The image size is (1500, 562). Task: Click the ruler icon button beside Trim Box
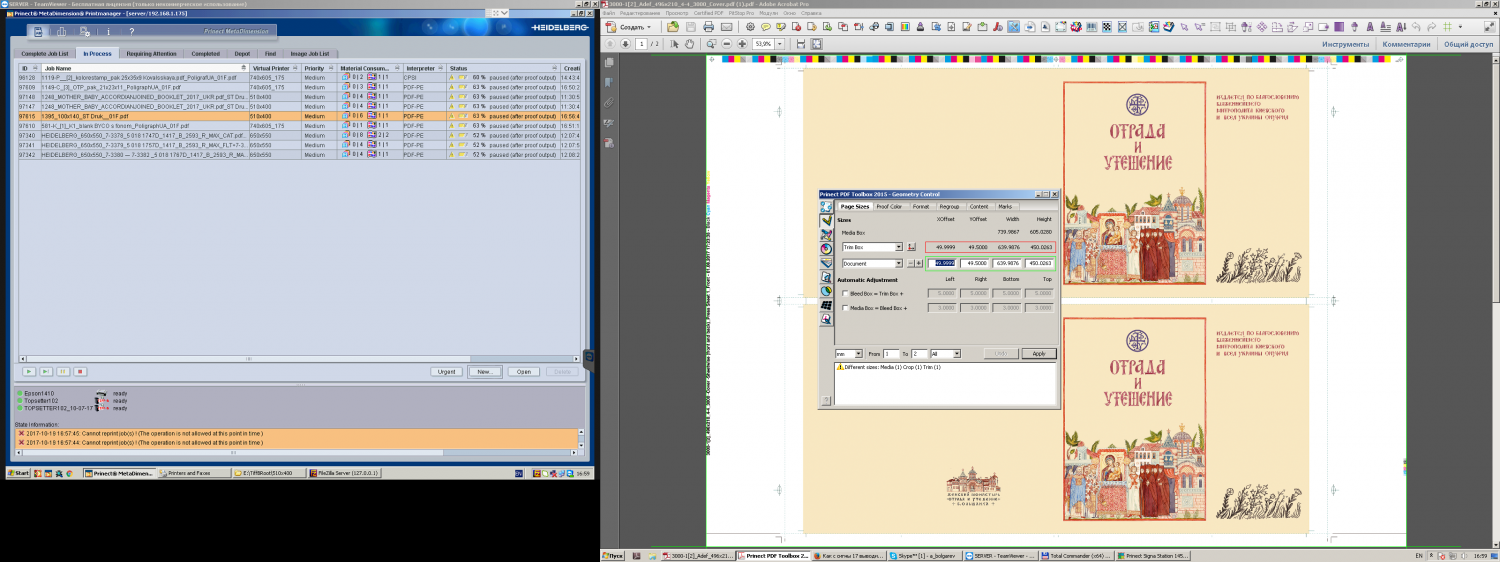pos(911,246)
